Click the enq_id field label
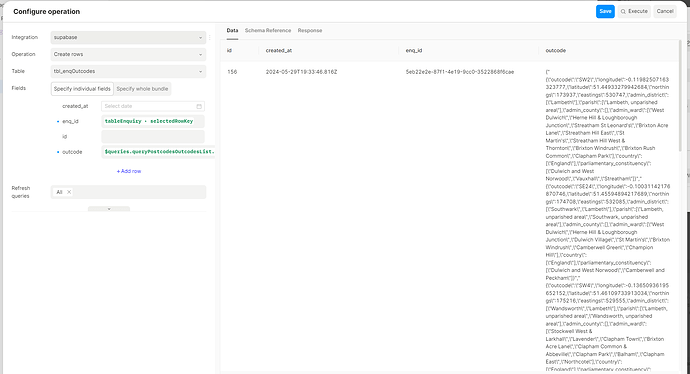The width and height of the screenshot is (690, 374). click(x=70, y=121)
